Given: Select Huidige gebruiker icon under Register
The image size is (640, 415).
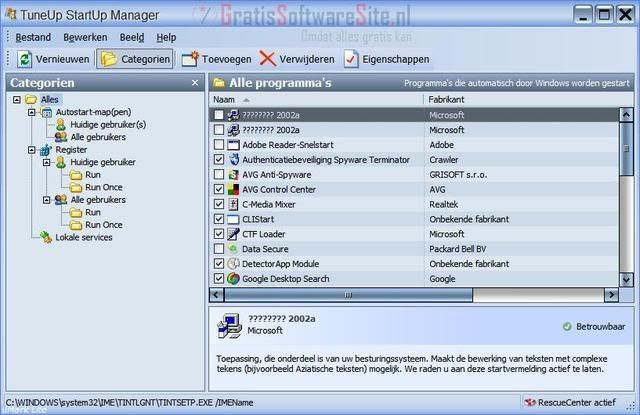Looking at the screenshot, I should [61, 162].
